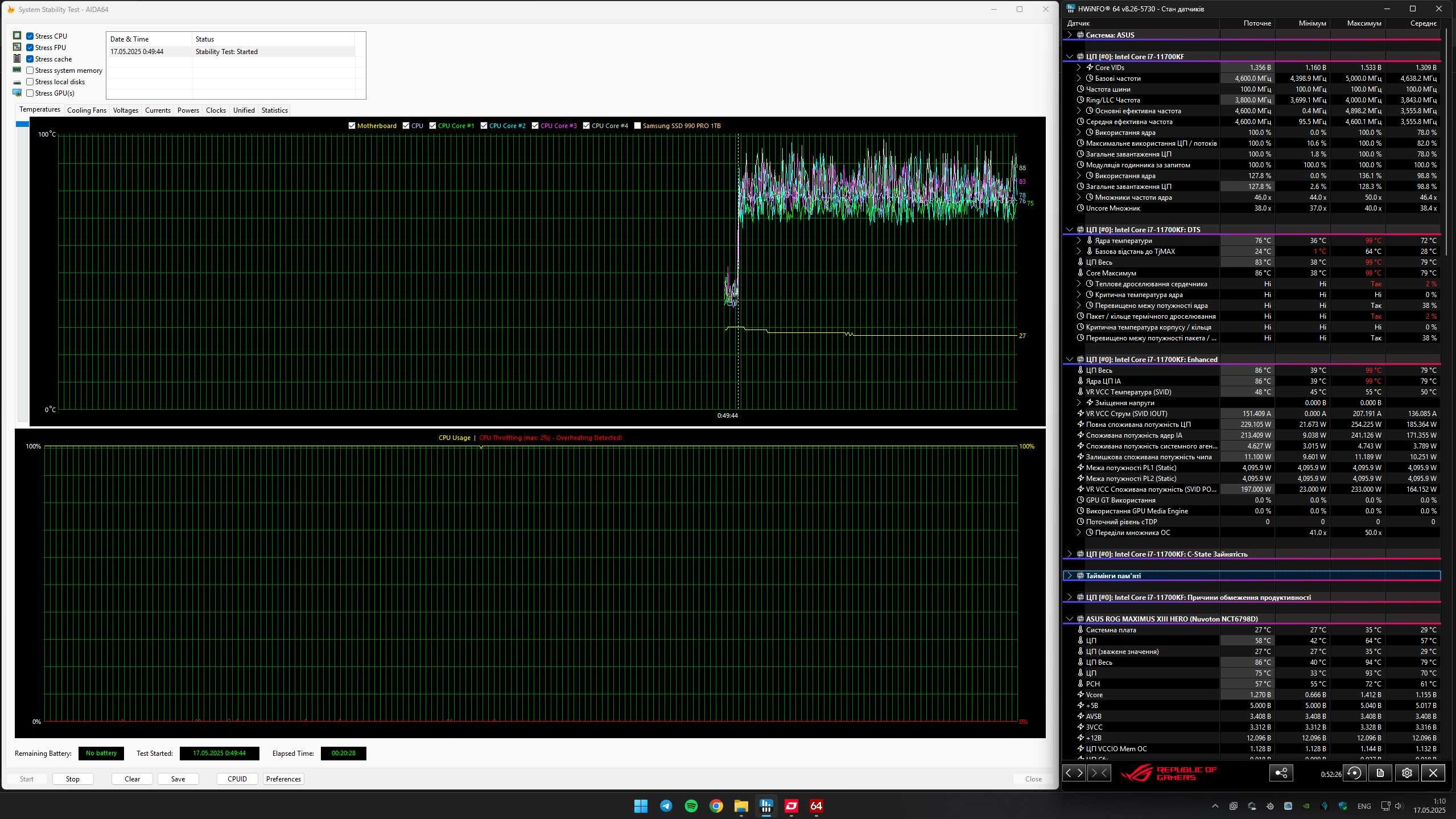Collapse ЦП [#0]: Intel Core i7-11700KF group
Screen dimensions: 1456x819
tap(1069, 56)
